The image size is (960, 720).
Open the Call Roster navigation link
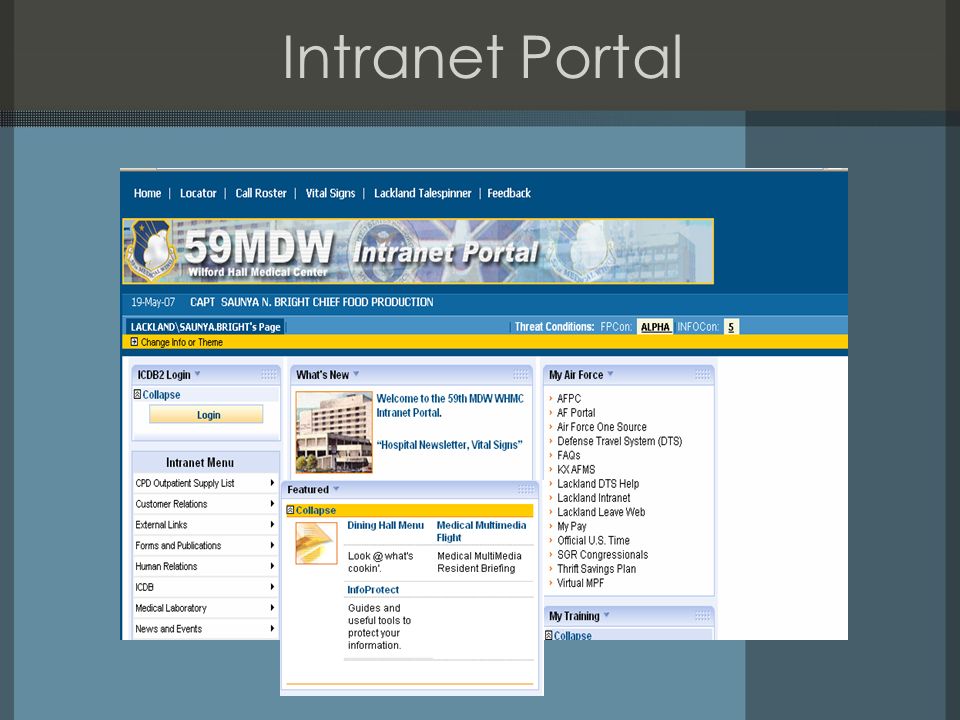click(x=261, y=193)
